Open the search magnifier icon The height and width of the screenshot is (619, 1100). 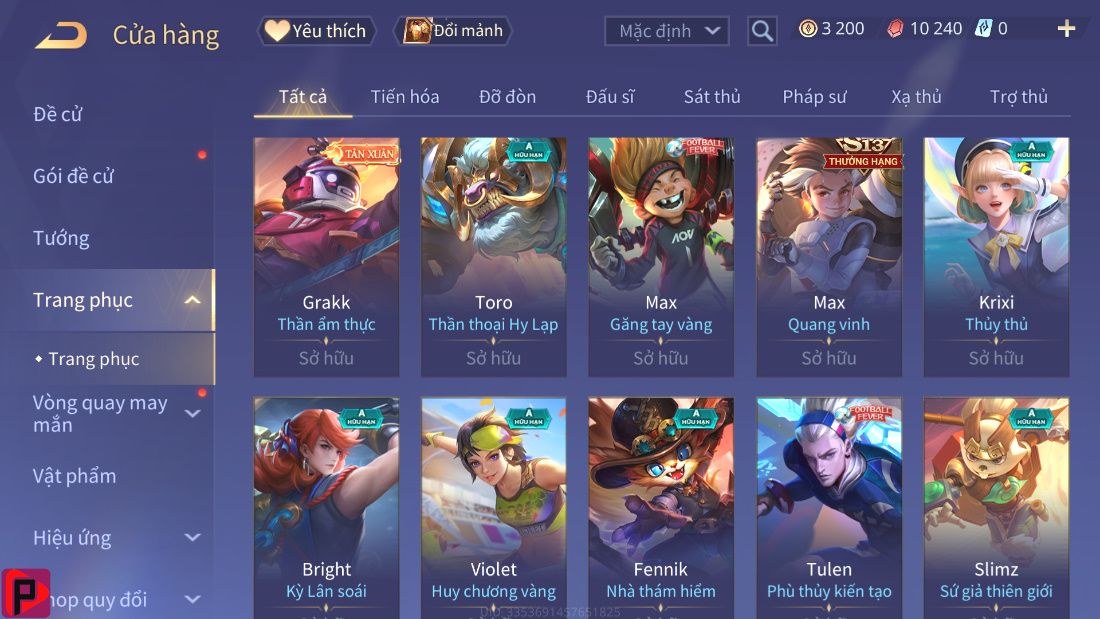762,31
